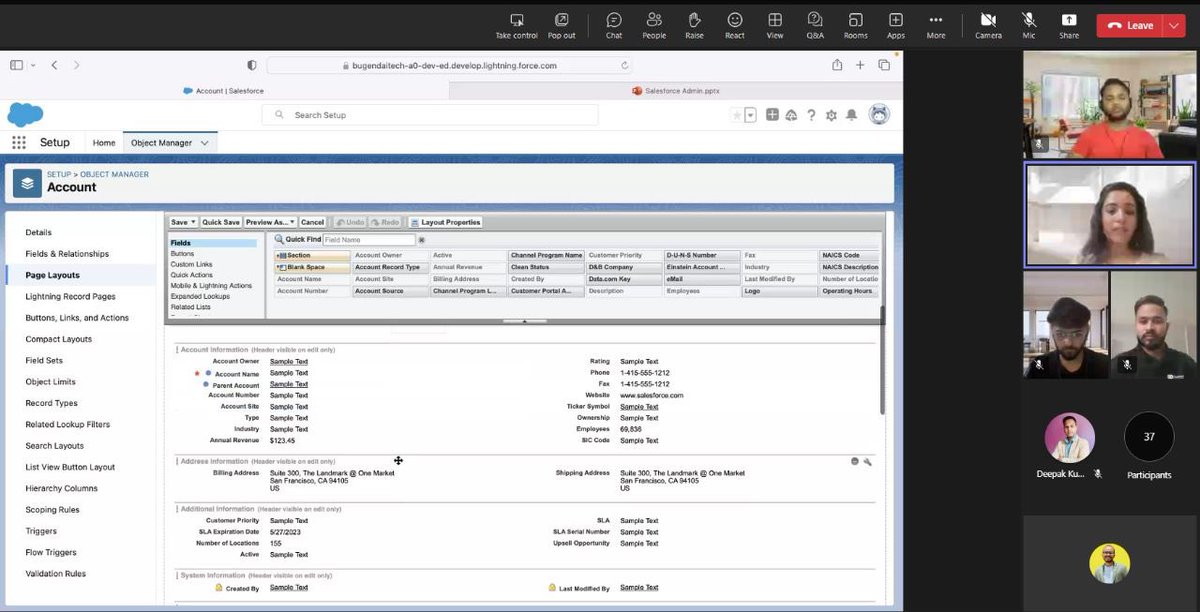The width and height of the screenshot is (1200, 612).
Task: Click the Salesforce cloud logo
Action: [x=25, y=114]
